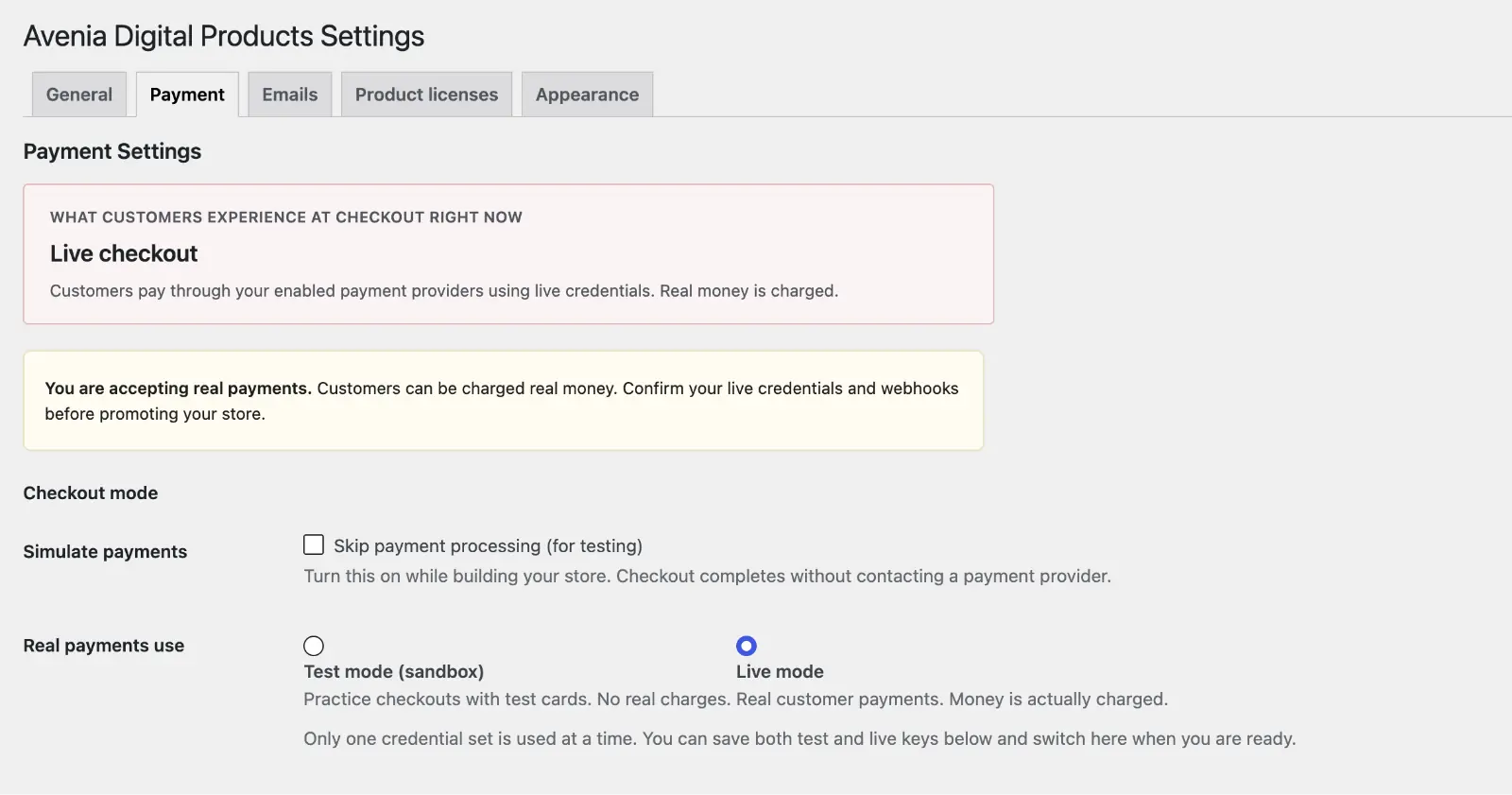Click the 'What customers experience at checkout' caption
The height and width of the screenshot is (795, 1512).
(x=286, y=217)
